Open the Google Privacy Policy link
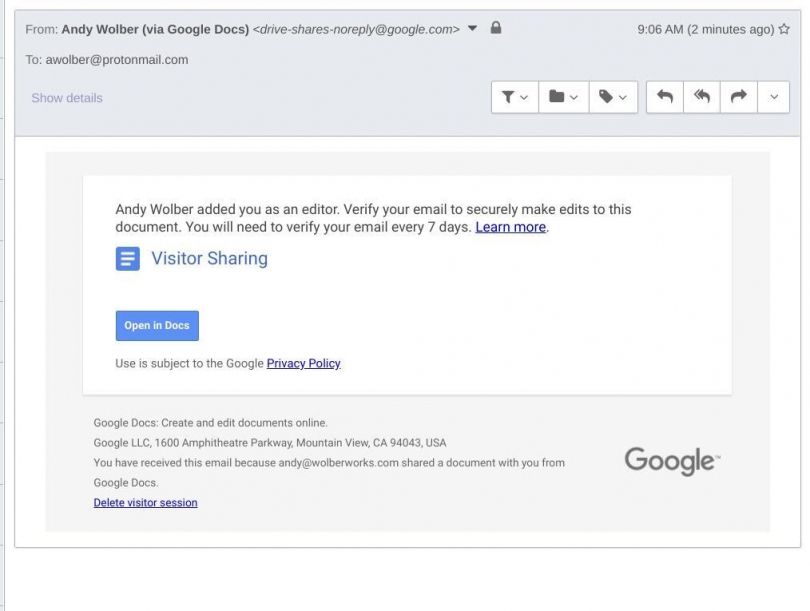This screenshot has width=810, height=611. (x=304, y=363)
